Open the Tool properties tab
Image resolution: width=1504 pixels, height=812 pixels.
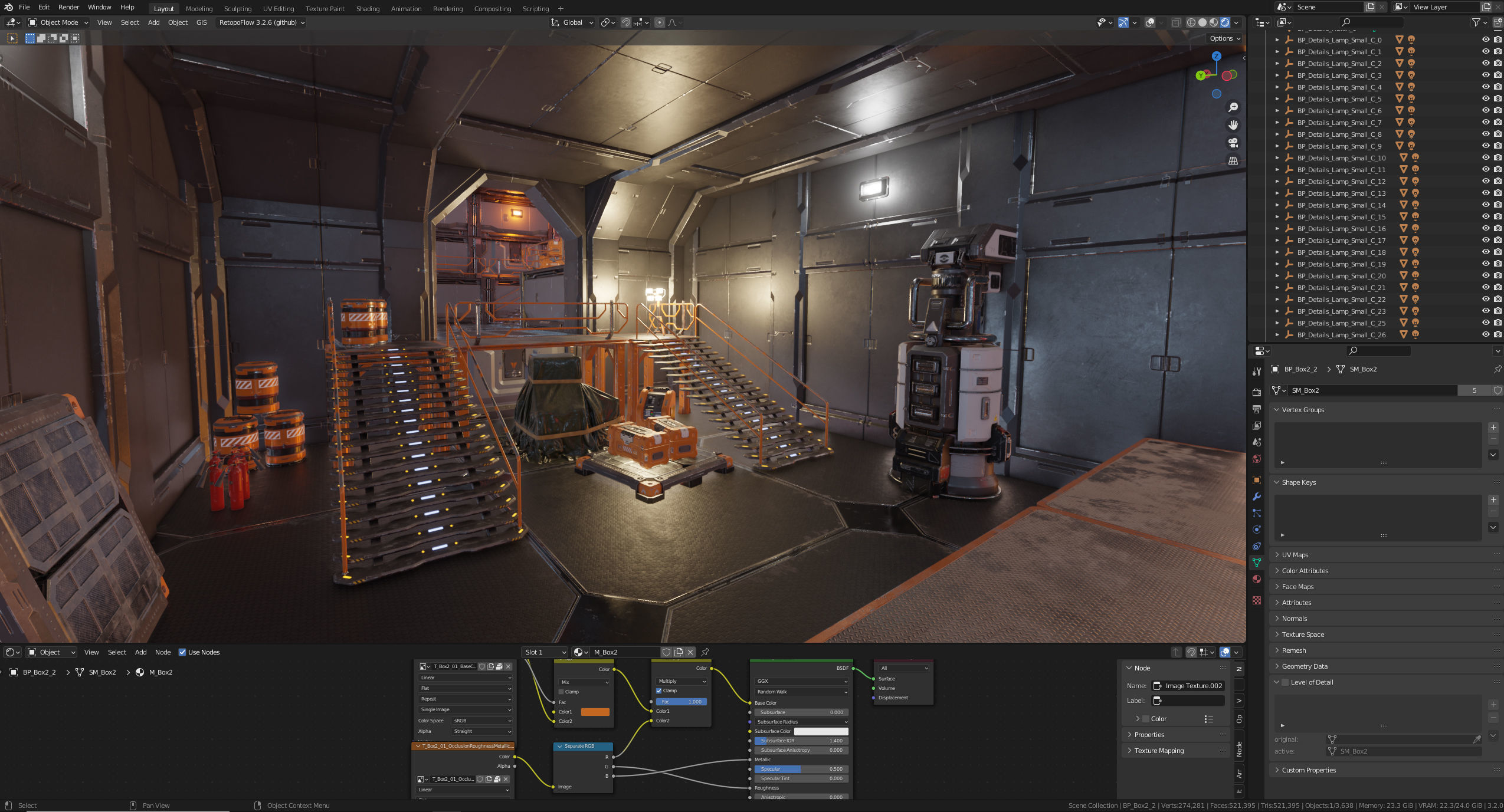(1257, 371)
